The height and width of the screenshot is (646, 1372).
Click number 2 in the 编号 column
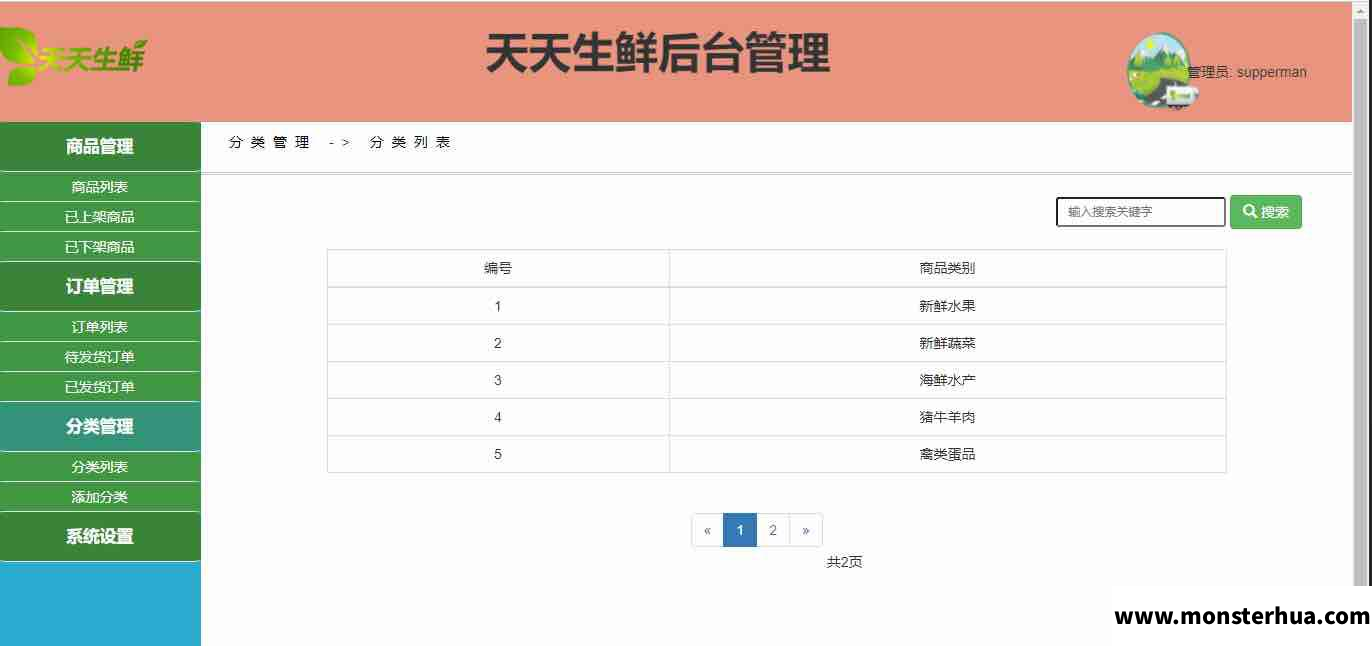tap(498, 343)
